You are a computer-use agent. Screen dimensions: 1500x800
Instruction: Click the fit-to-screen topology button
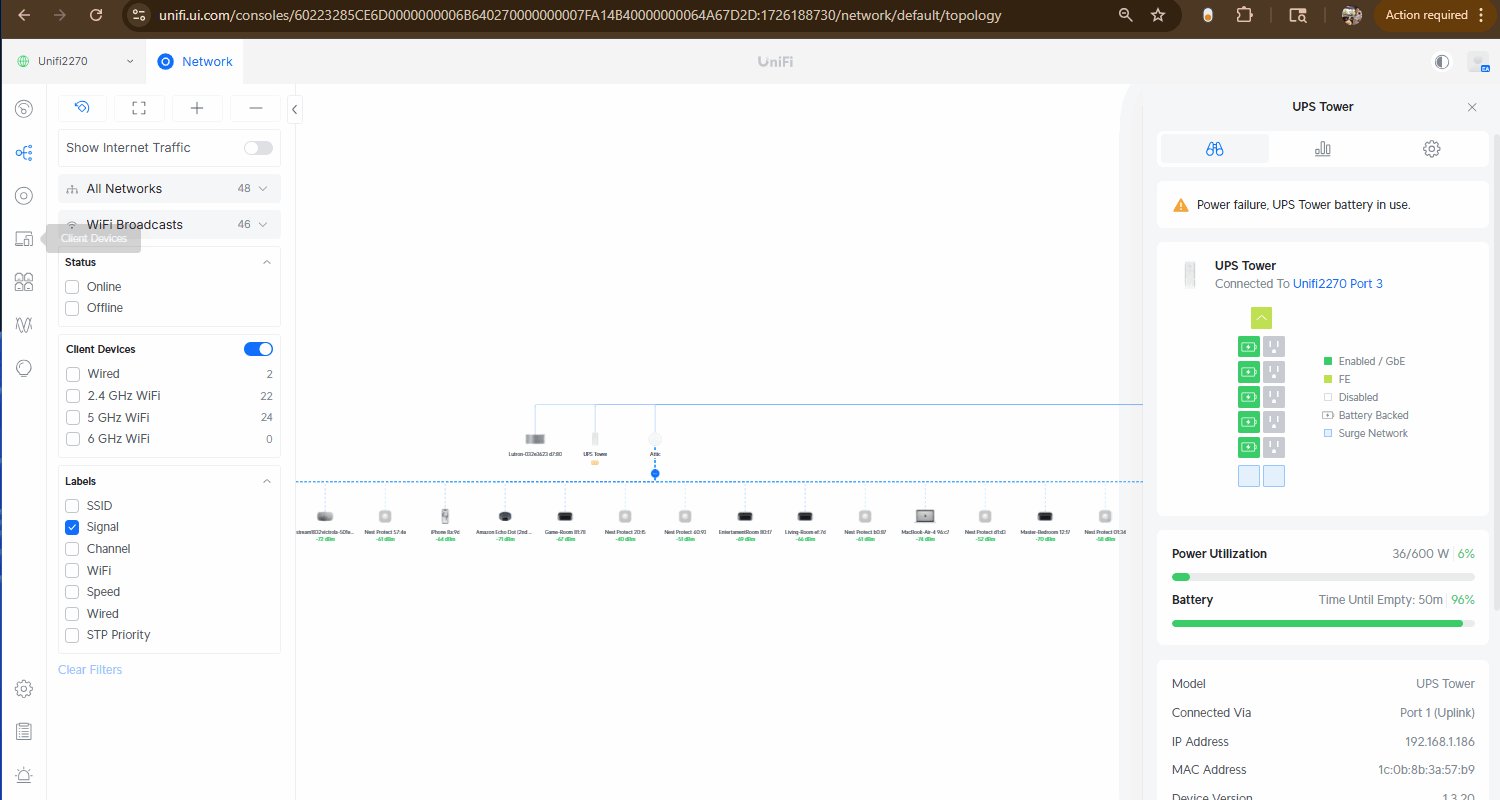pyautogui.click(x=139, y=108)
